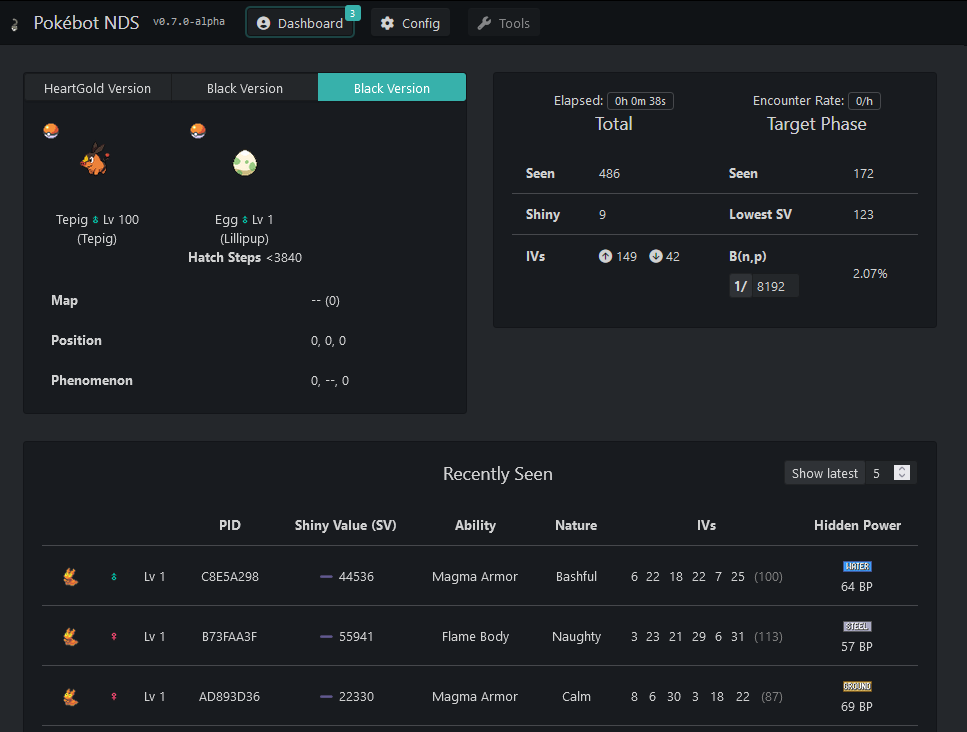
Task: Click the Poké Ball icon above Tepig
Action: click(x=51, y=131)
